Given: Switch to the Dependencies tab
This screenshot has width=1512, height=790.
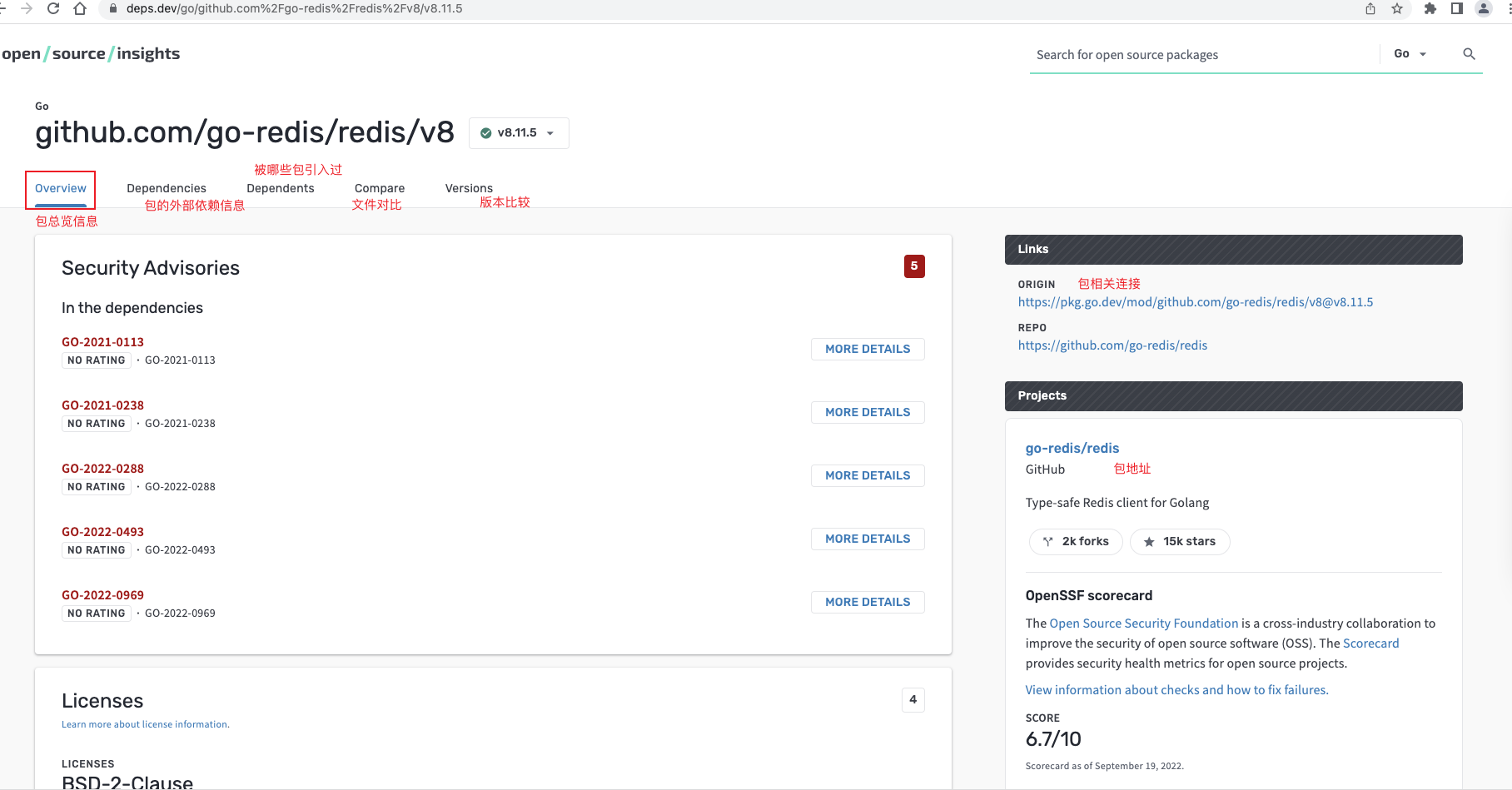Looking at the screenshot, I should point(167,189).
